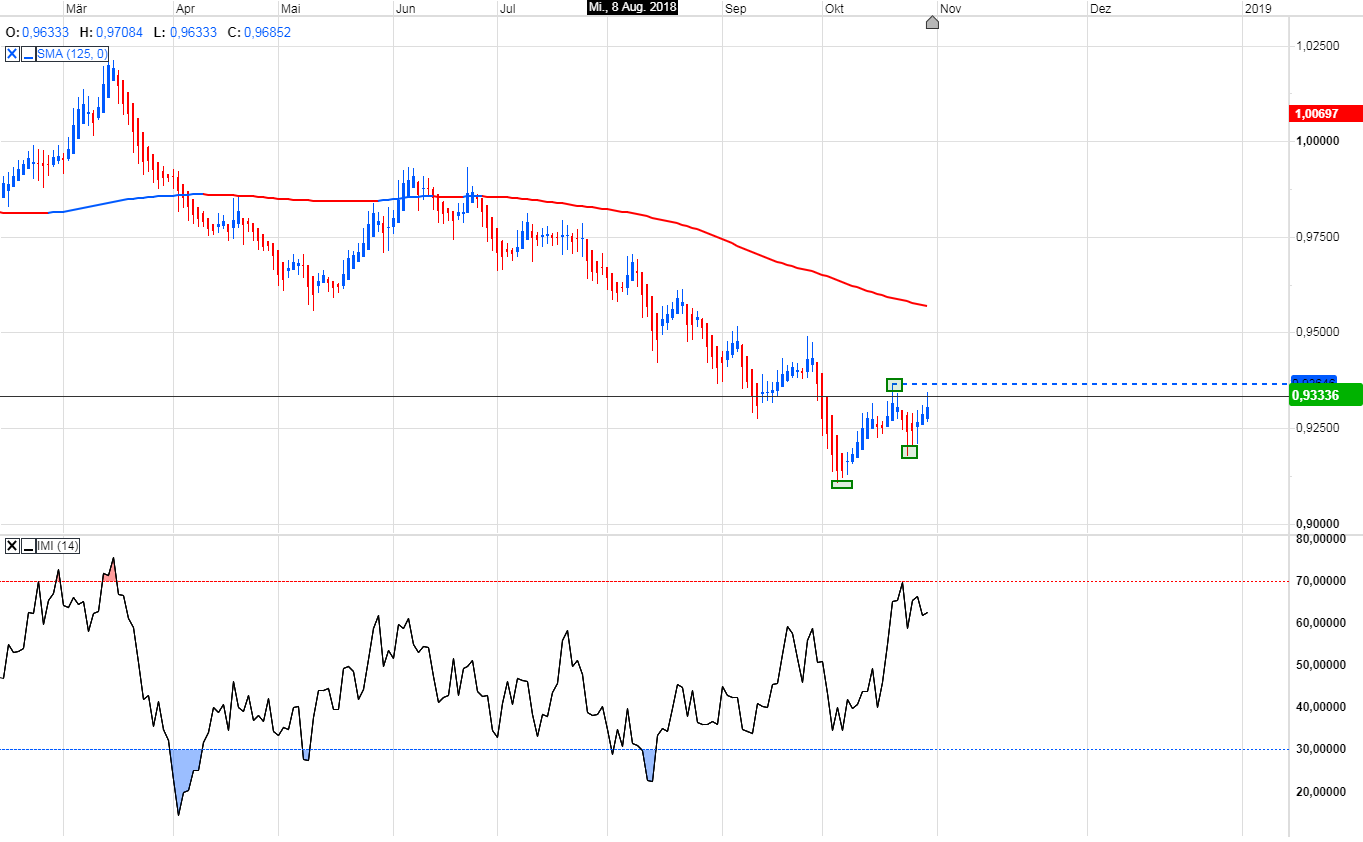Select the green marker box at the October low

point(842,484)
